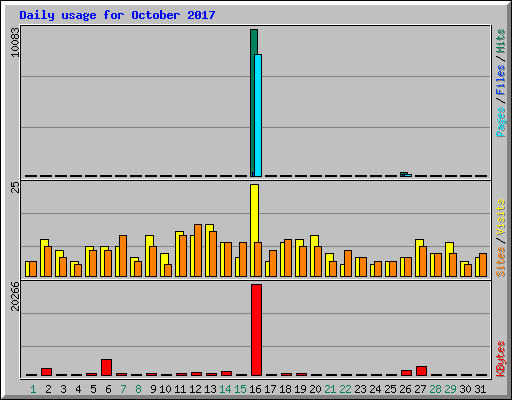The image size is (512, 400).
Task: Click the day 29 x-axis label
Action: 450,389
